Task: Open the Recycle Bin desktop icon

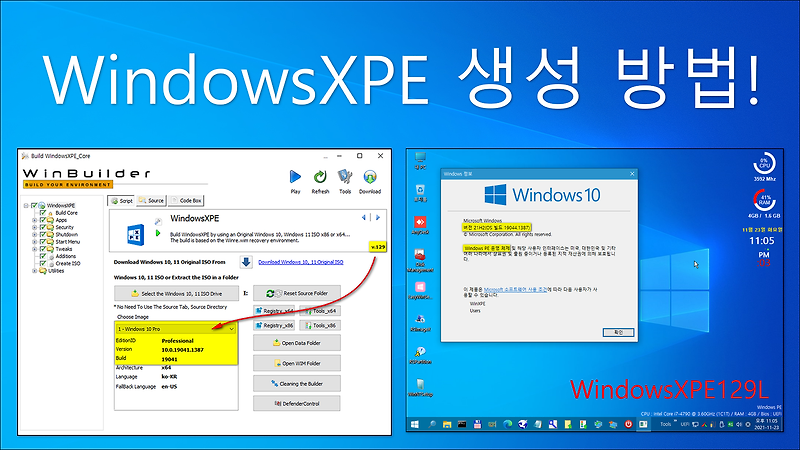Action: point(420,190)
